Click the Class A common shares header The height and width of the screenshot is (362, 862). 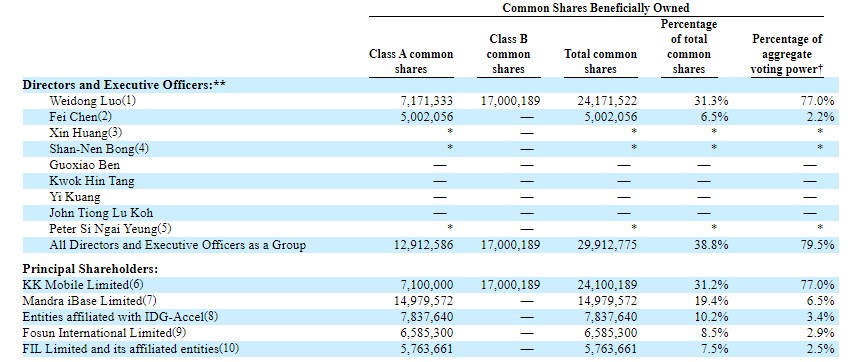(x=411, y=62)
